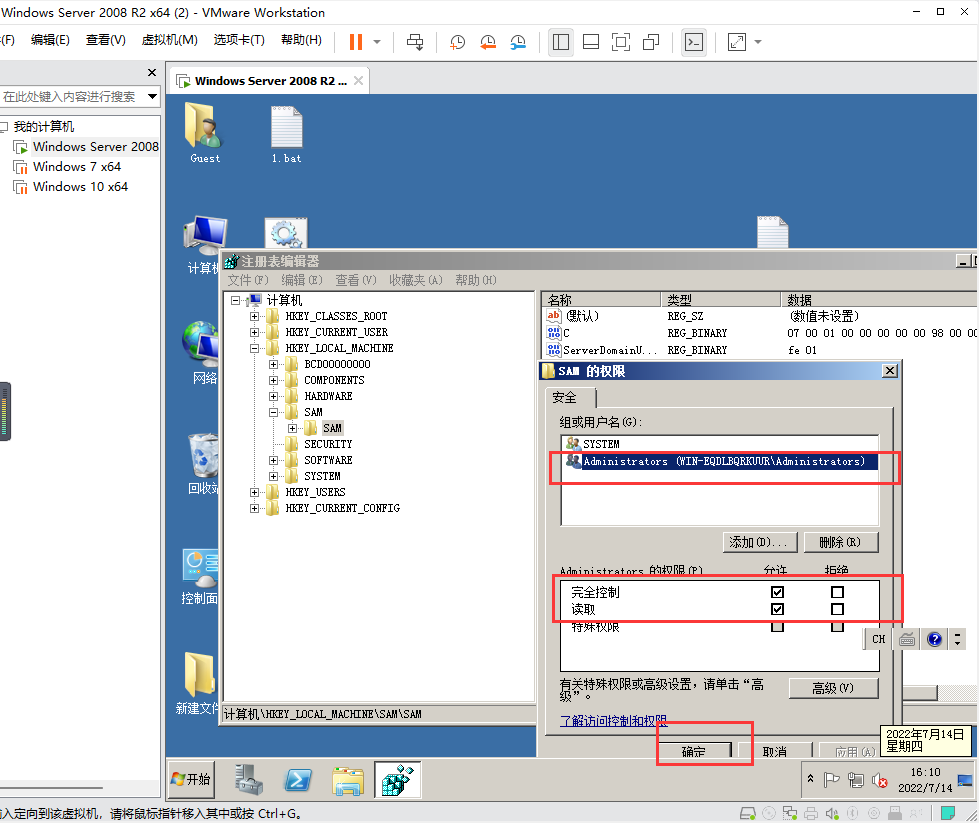Click the registry editor taskbar icon

point(398,779)
